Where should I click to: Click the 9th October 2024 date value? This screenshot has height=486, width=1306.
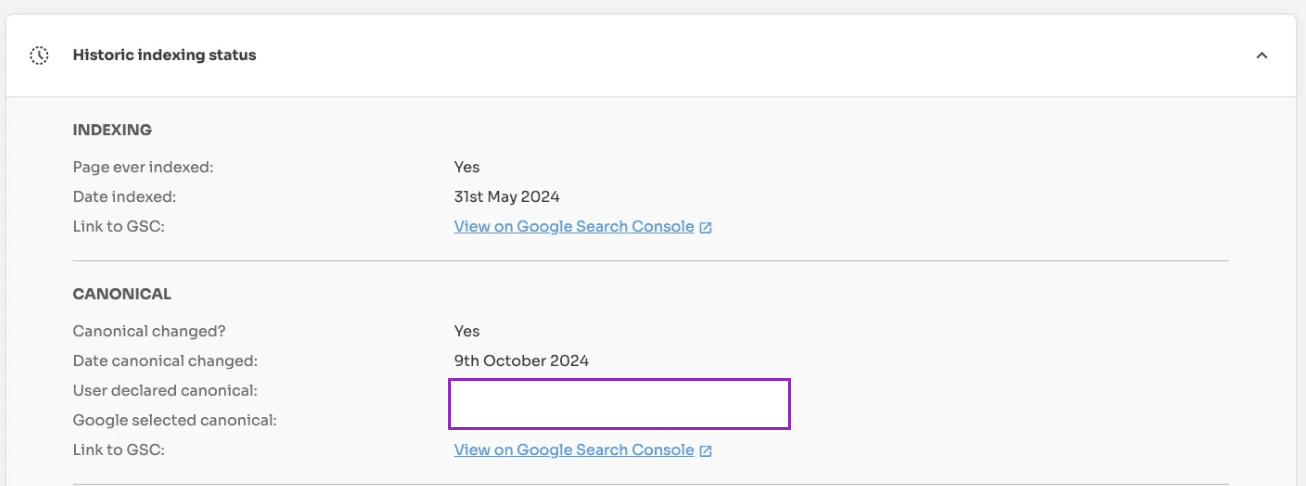[521, 361]
